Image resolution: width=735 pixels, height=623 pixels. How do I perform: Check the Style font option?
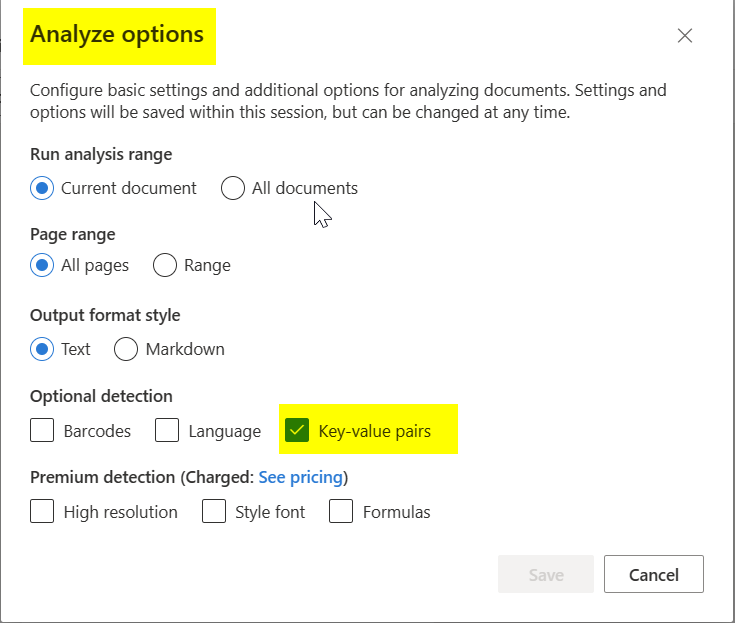pos(214,511)
